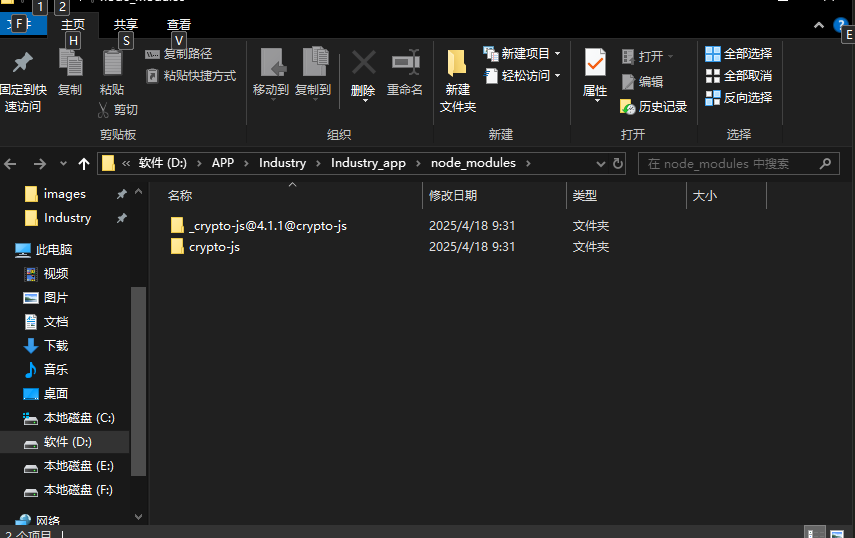The width and height of the screenshot is (855, 538).
Task: Open the crypto-js folder
Action: pyautogui.click(x=213, y=246)
